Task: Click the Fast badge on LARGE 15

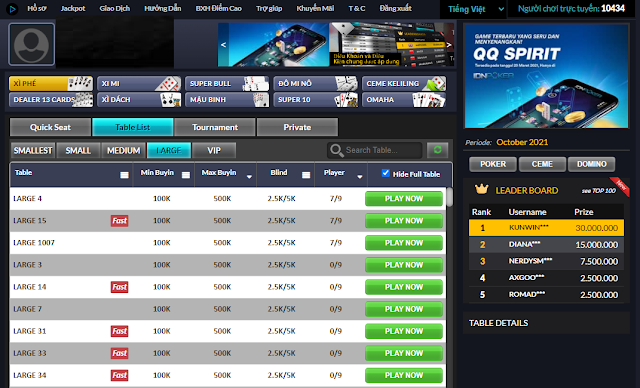Action: point(120,221)
